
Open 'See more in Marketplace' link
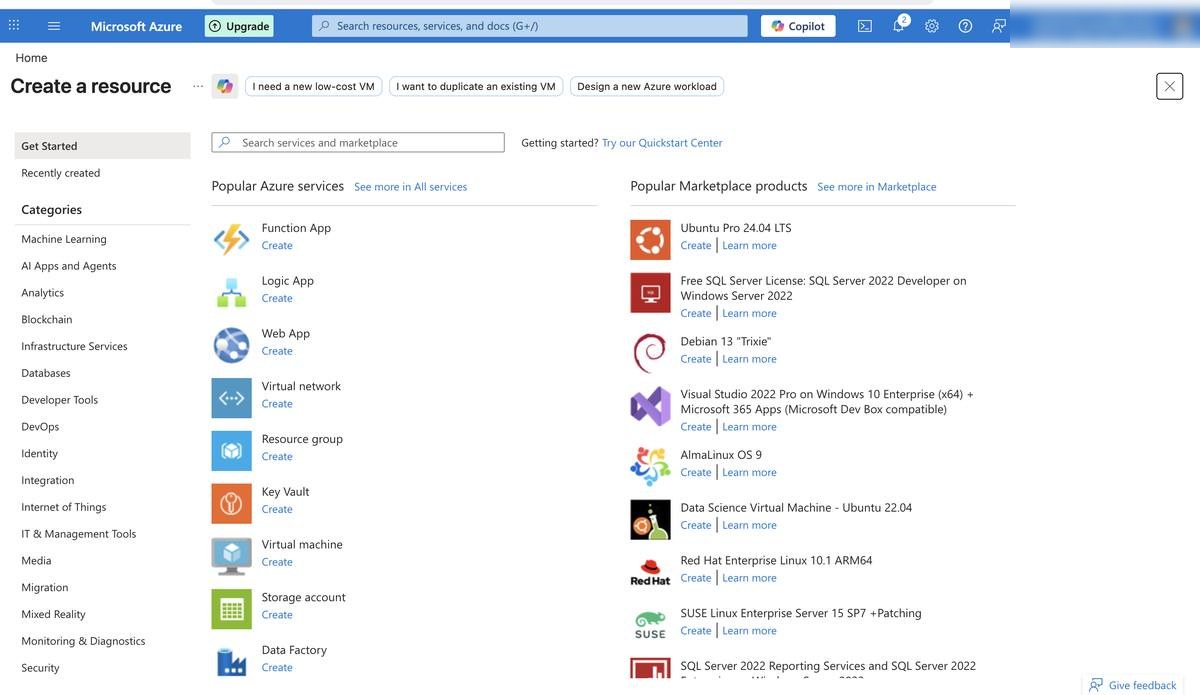(877, 187)
